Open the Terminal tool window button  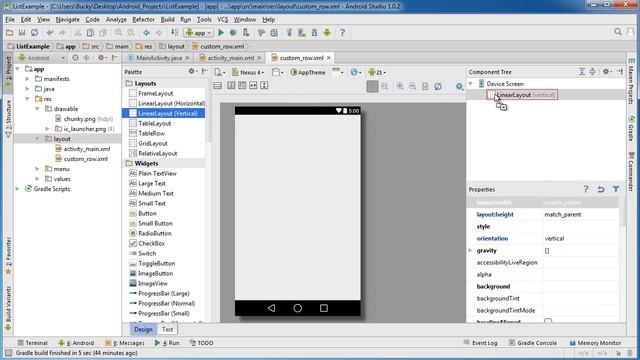(x=33, y=343)
